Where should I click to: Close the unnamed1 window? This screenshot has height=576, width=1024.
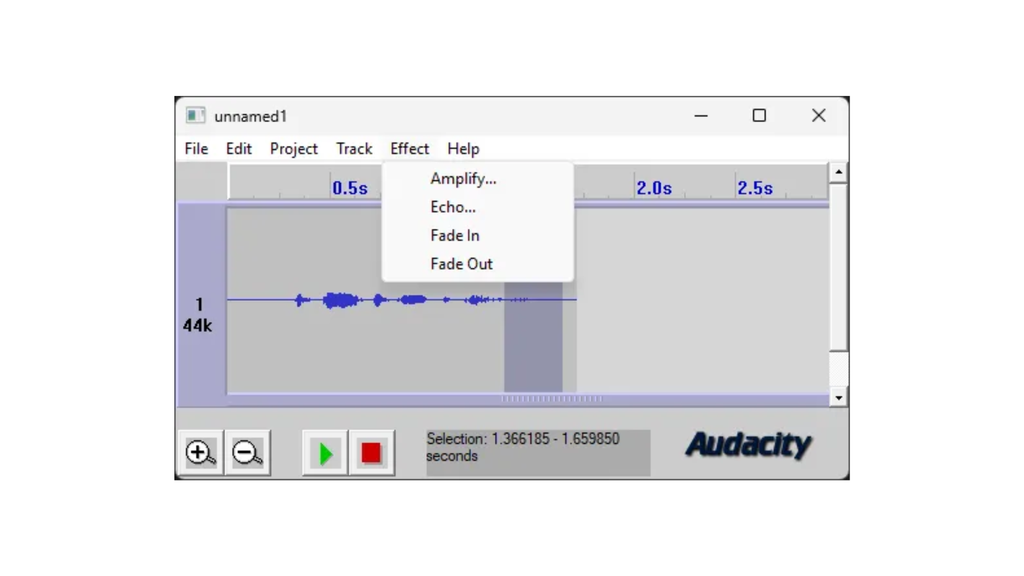coord(818,116)
